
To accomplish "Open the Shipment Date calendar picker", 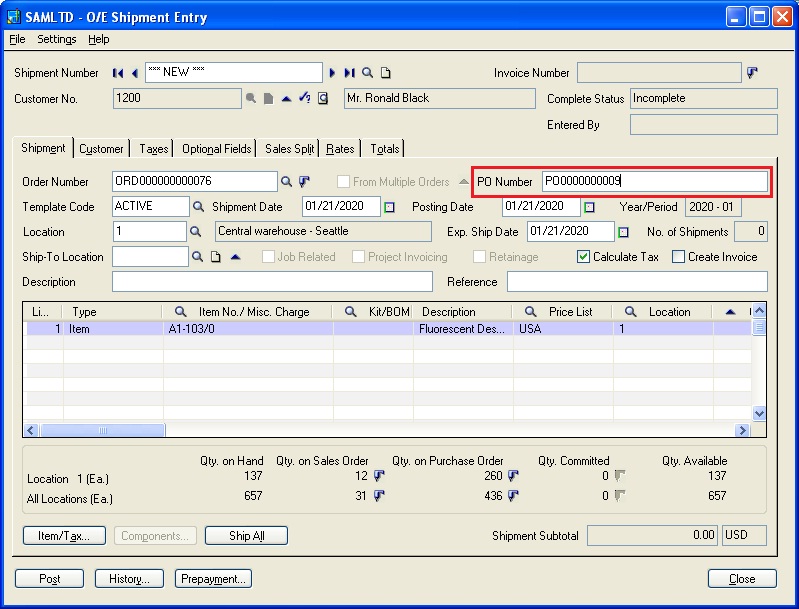I will pyautogui.click(x=390, y=207).
